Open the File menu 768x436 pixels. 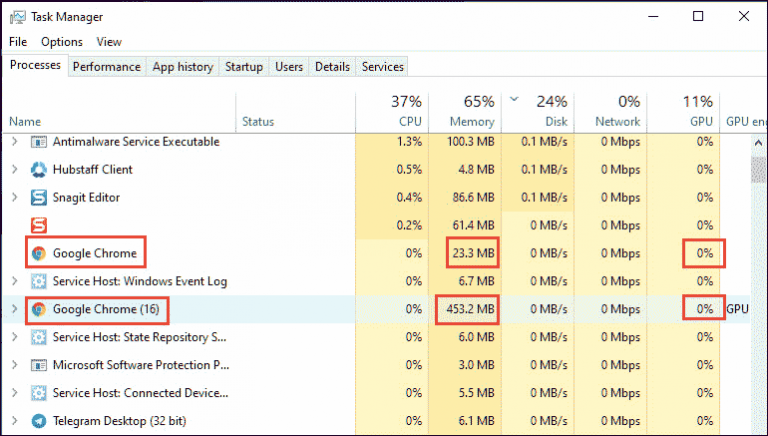[x=18, y=42]
